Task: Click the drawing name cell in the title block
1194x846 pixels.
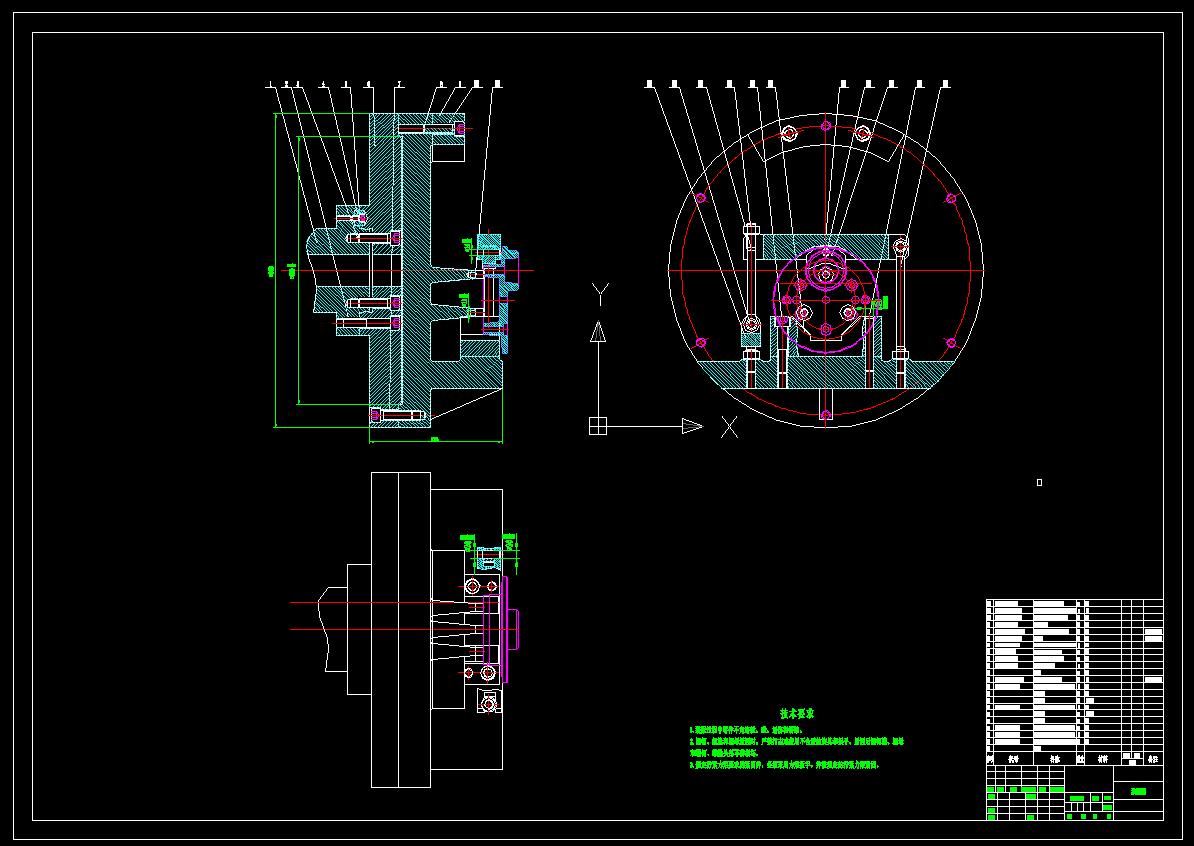Action: point(1138,792)
